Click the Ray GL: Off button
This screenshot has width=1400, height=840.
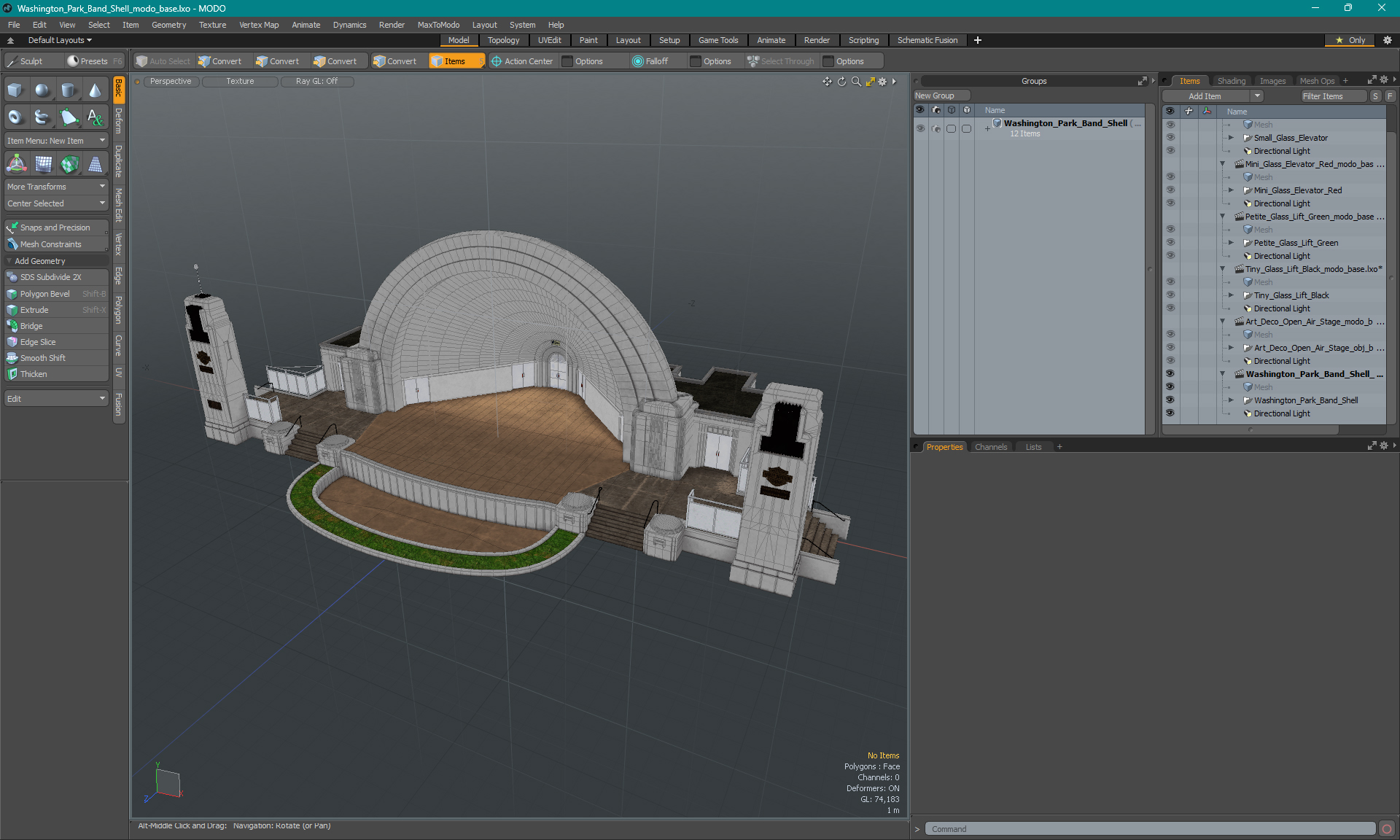coord(316,81)
